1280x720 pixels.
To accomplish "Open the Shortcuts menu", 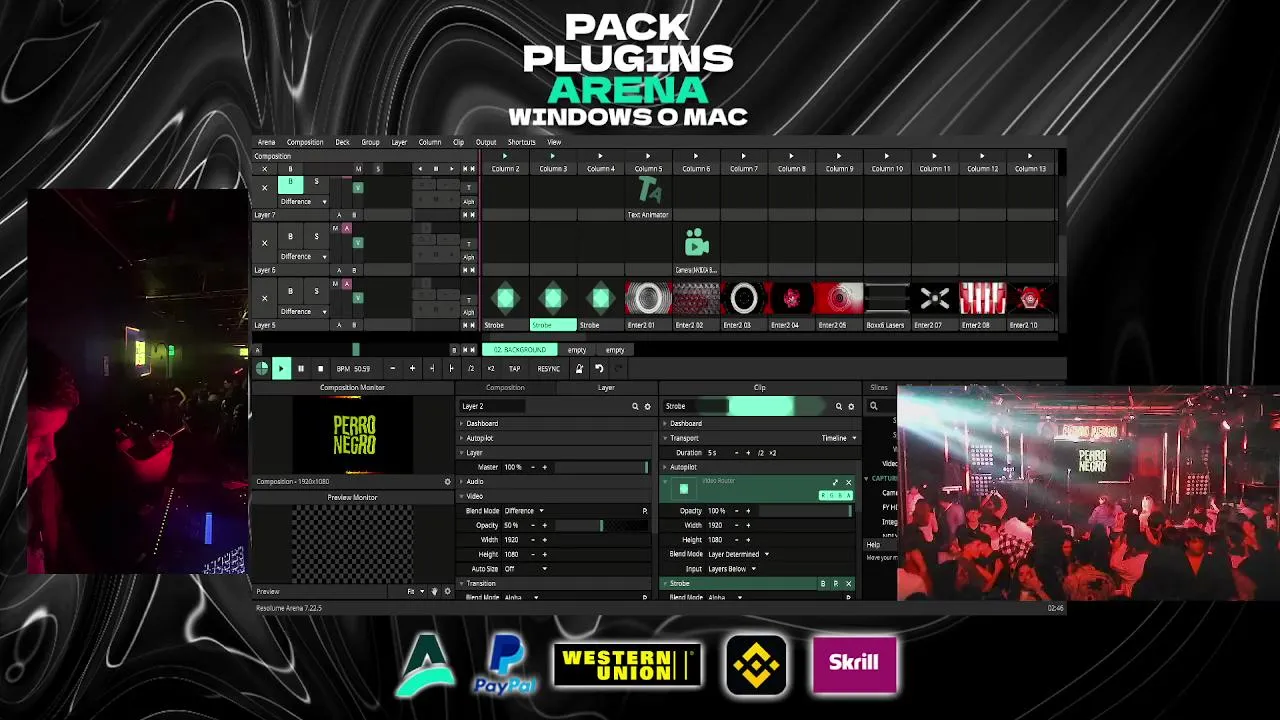I will click(x=521, y=142).
